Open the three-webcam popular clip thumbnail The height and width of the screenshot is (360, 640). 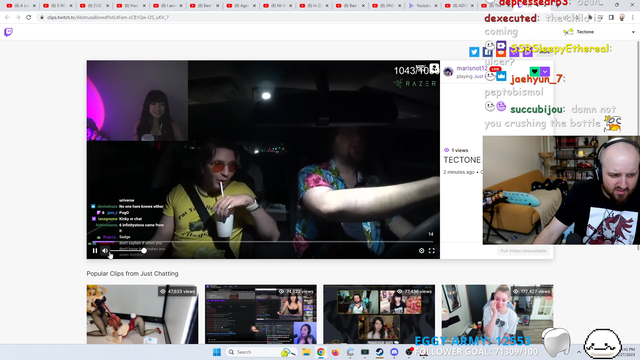(x=379, y=314)
